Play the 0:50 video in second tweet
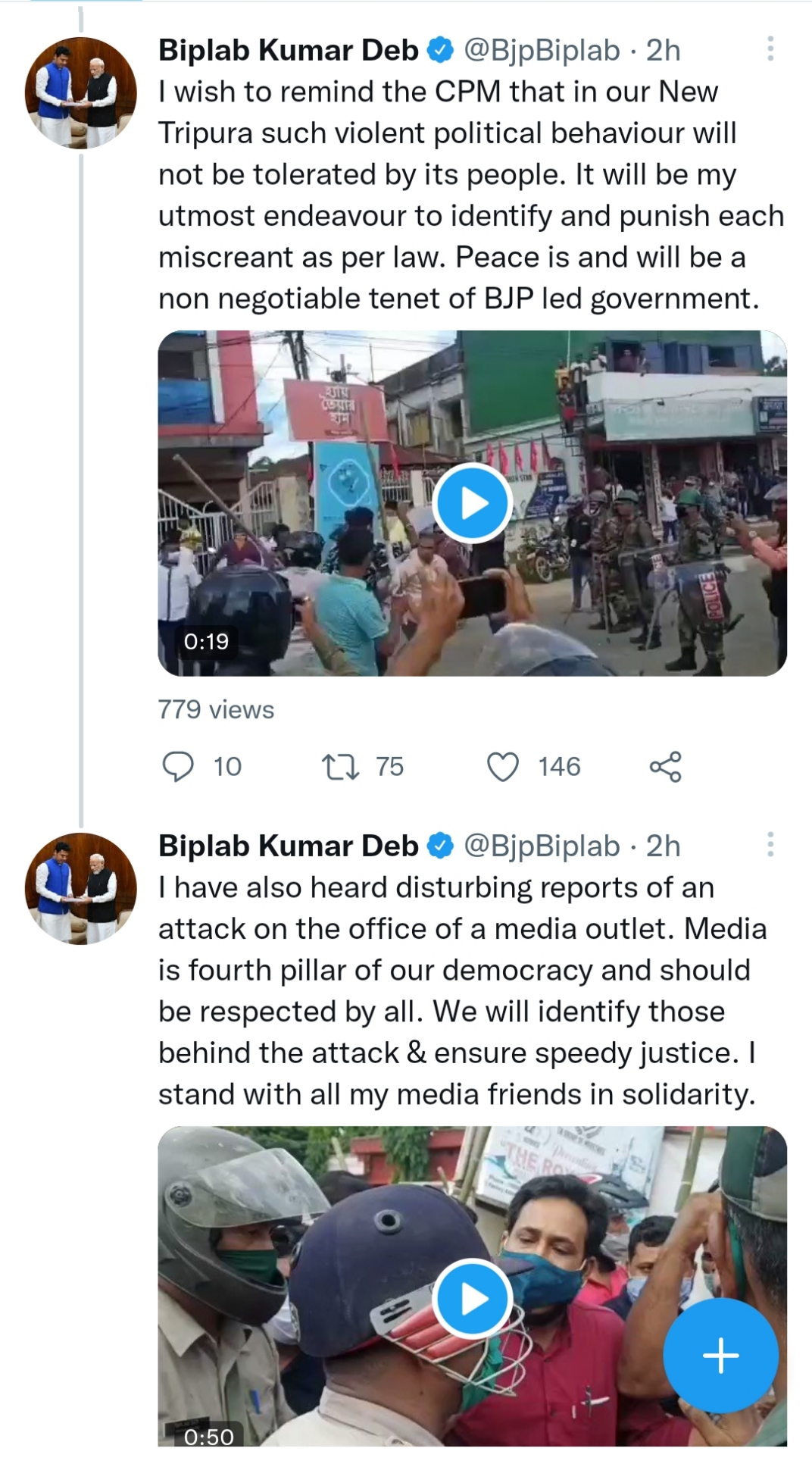The width and height of the screenshot is (812, 1464). click(473, 1299)
